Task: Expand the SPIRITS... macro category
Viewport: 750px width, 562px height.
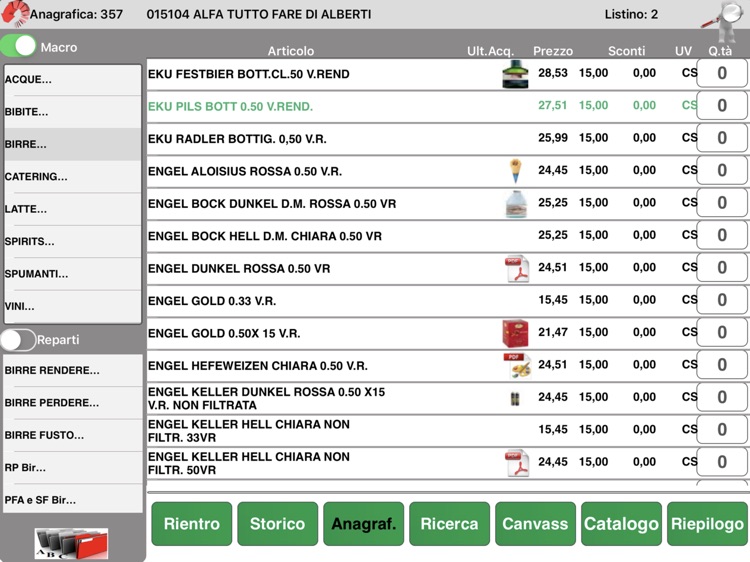Action: pyautogui.click(x=73, y=242)
